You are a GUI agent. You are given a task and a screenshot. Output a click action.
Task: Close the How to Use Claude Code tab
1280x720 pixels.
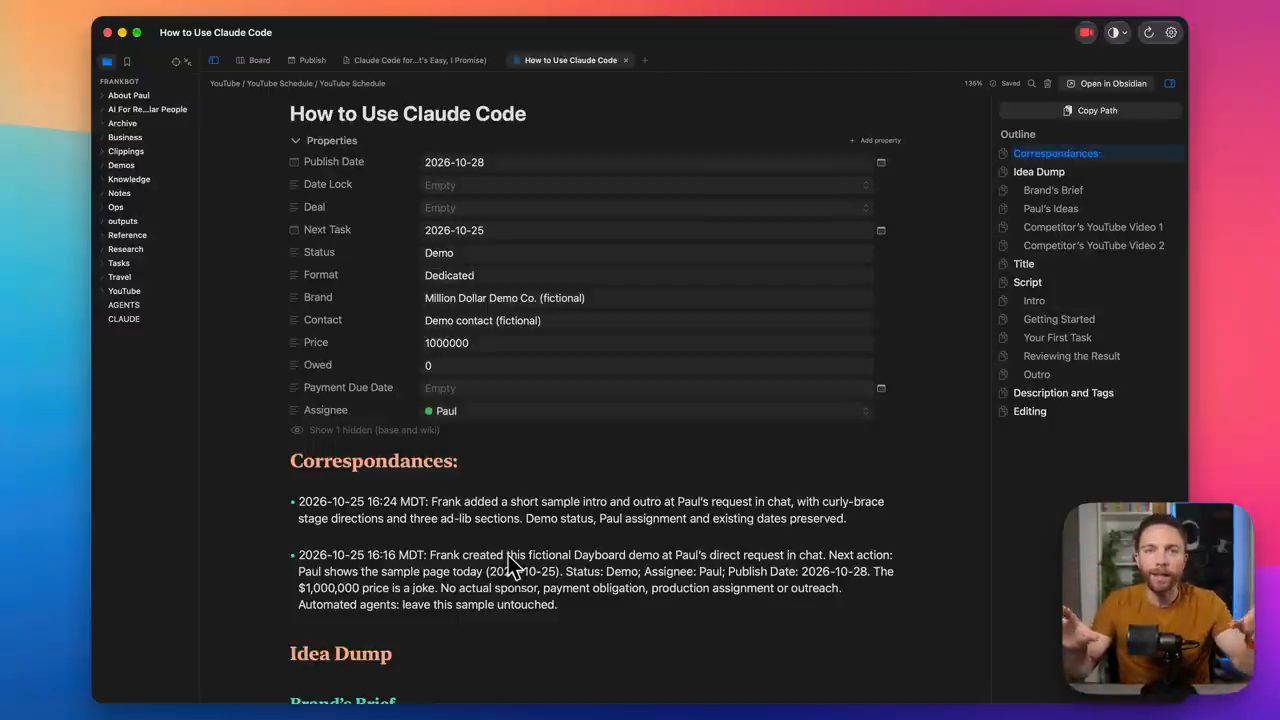[626, 60]
